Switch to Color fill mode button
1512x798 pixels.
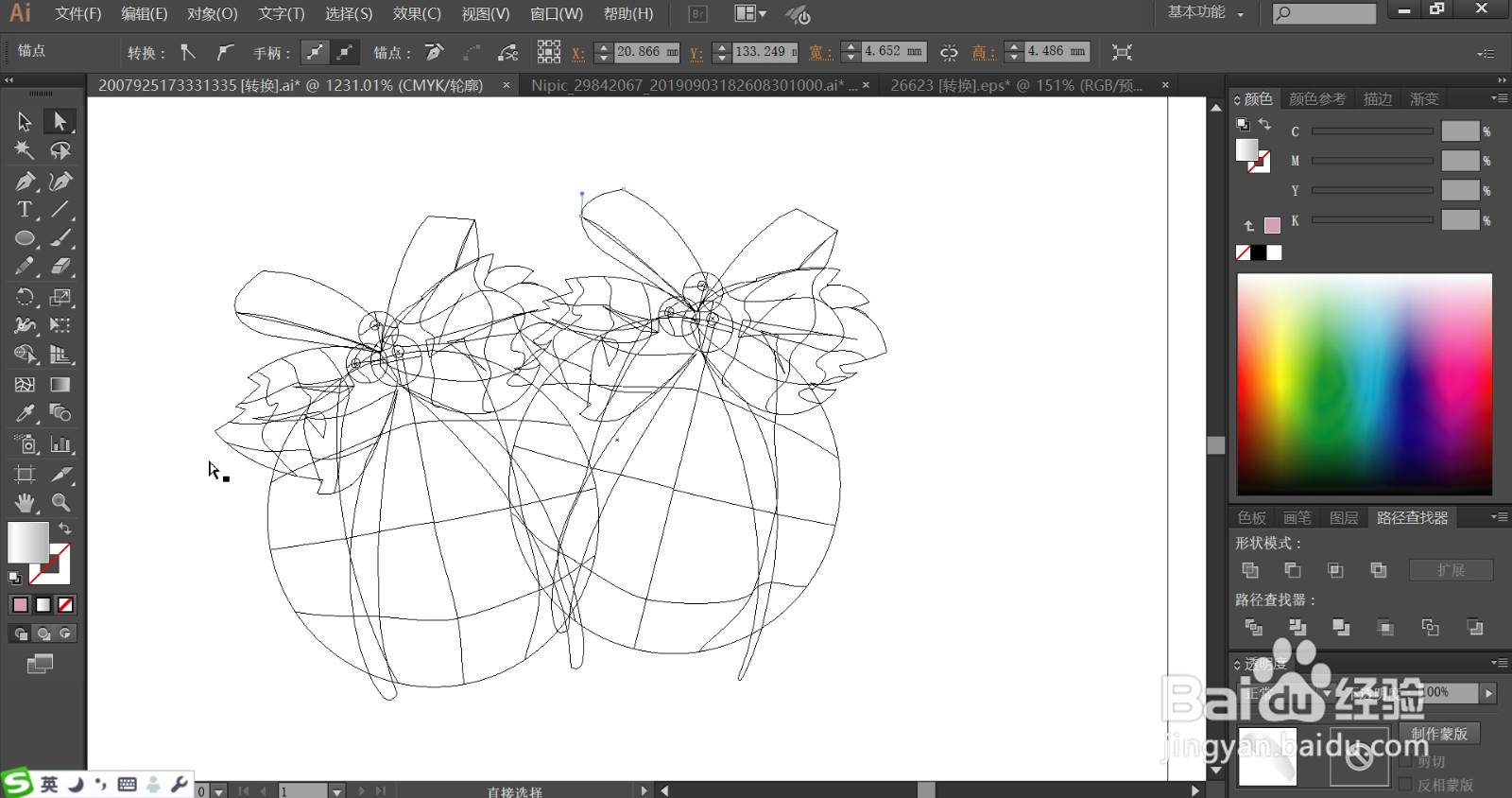pyautogui.click(x=20, y=605)
